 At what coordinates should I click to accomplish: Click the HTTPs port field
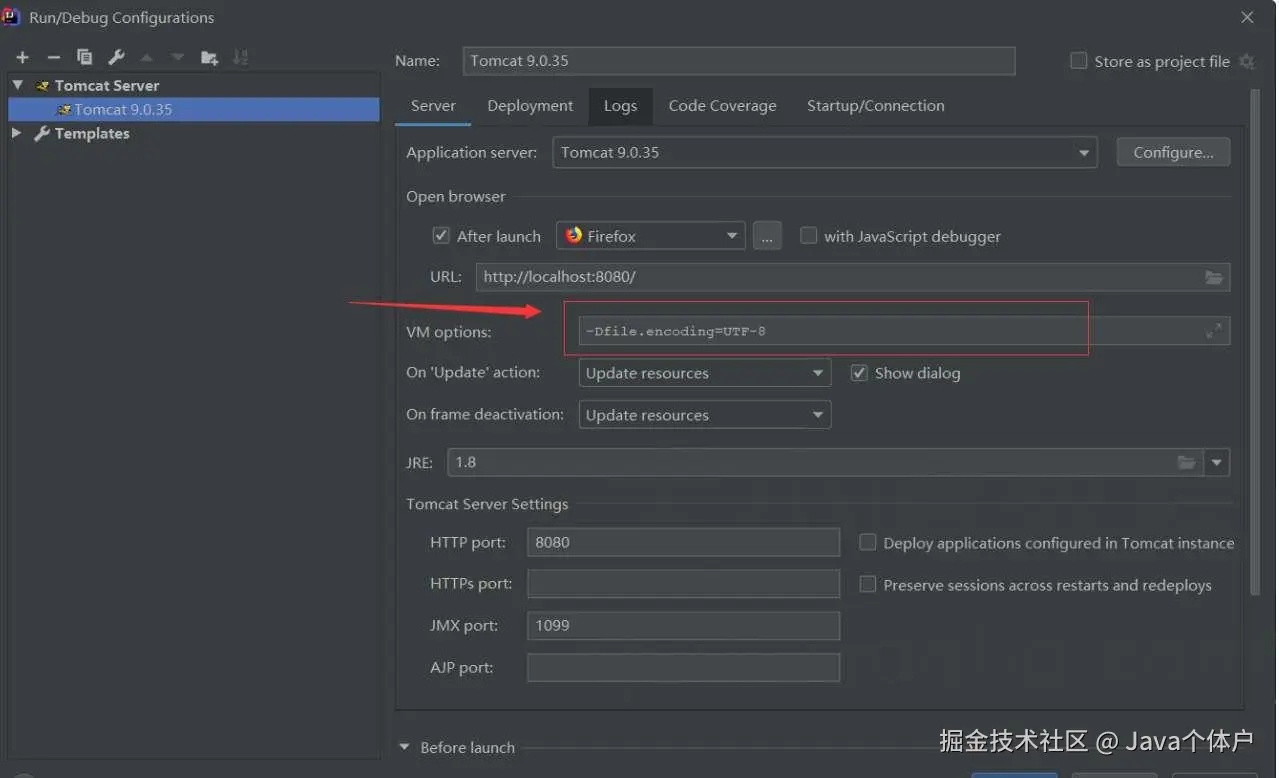coord(684,584)
